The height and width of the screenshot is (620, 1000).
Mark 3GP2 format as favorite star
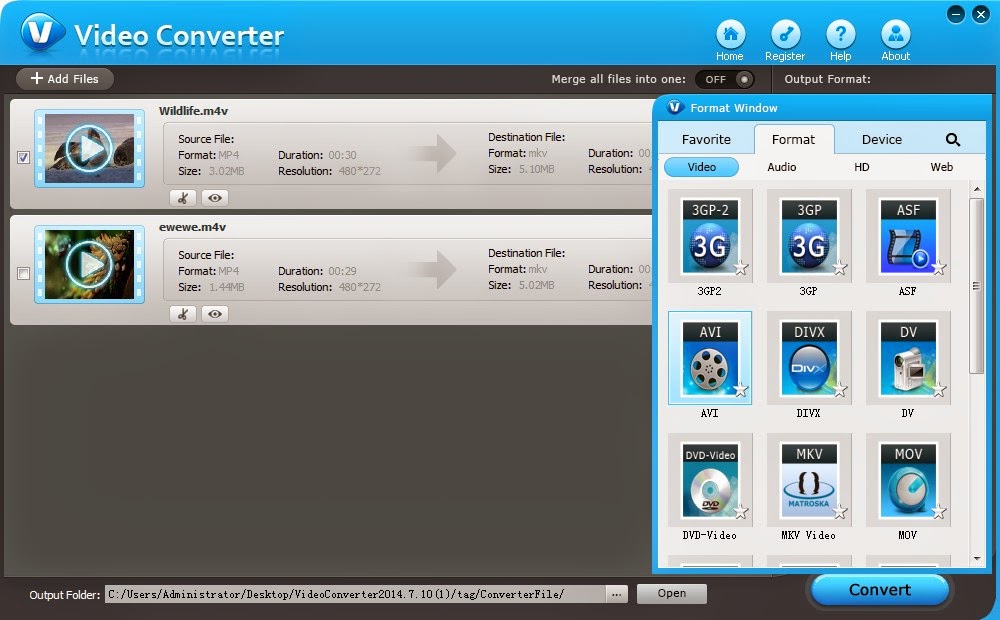coord(741,268)
